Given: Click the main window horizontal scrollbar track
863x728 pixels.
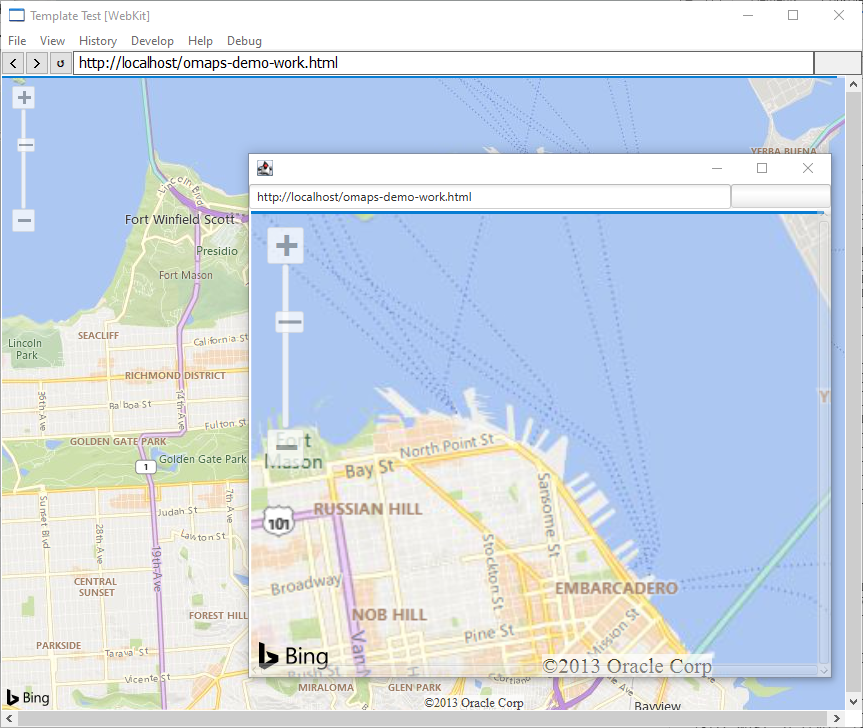Looking at the screenshot, I should [x=423, y=718].
